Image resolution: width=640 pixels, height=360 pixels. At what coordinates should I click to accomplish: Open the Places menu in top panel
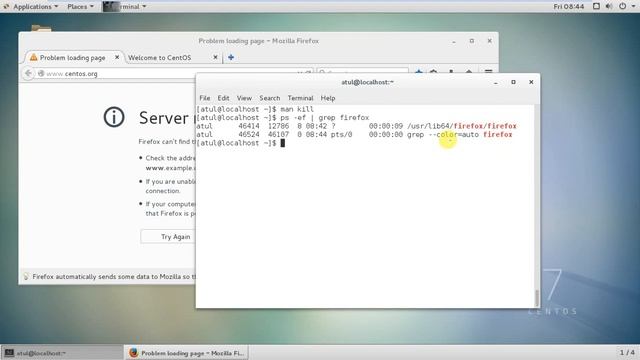click(x=80, y=7)
